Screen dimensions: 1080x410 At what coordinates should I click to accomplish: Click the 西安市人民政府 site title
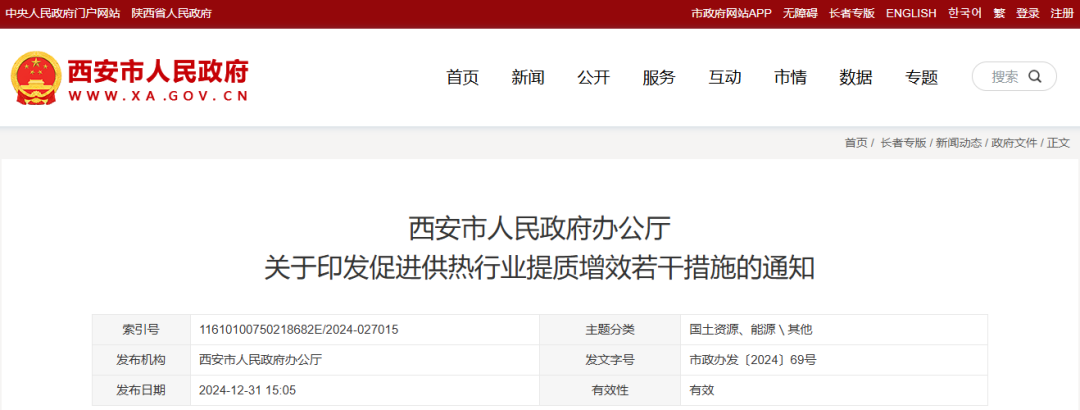pyautogui.click(x=157, y=70)
